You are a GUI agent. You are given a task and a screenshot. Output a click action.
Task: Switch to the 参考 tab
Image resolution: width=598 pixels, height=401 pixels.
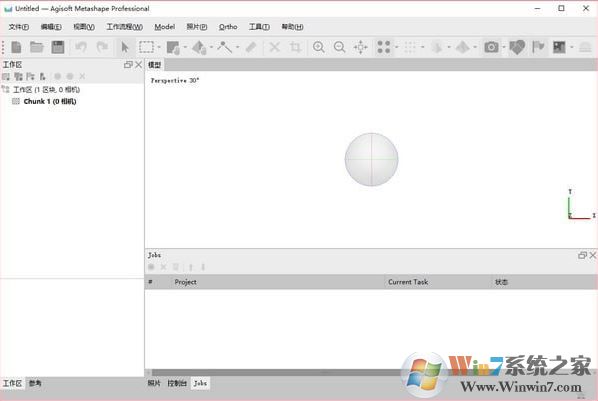[x=35, y=383]
